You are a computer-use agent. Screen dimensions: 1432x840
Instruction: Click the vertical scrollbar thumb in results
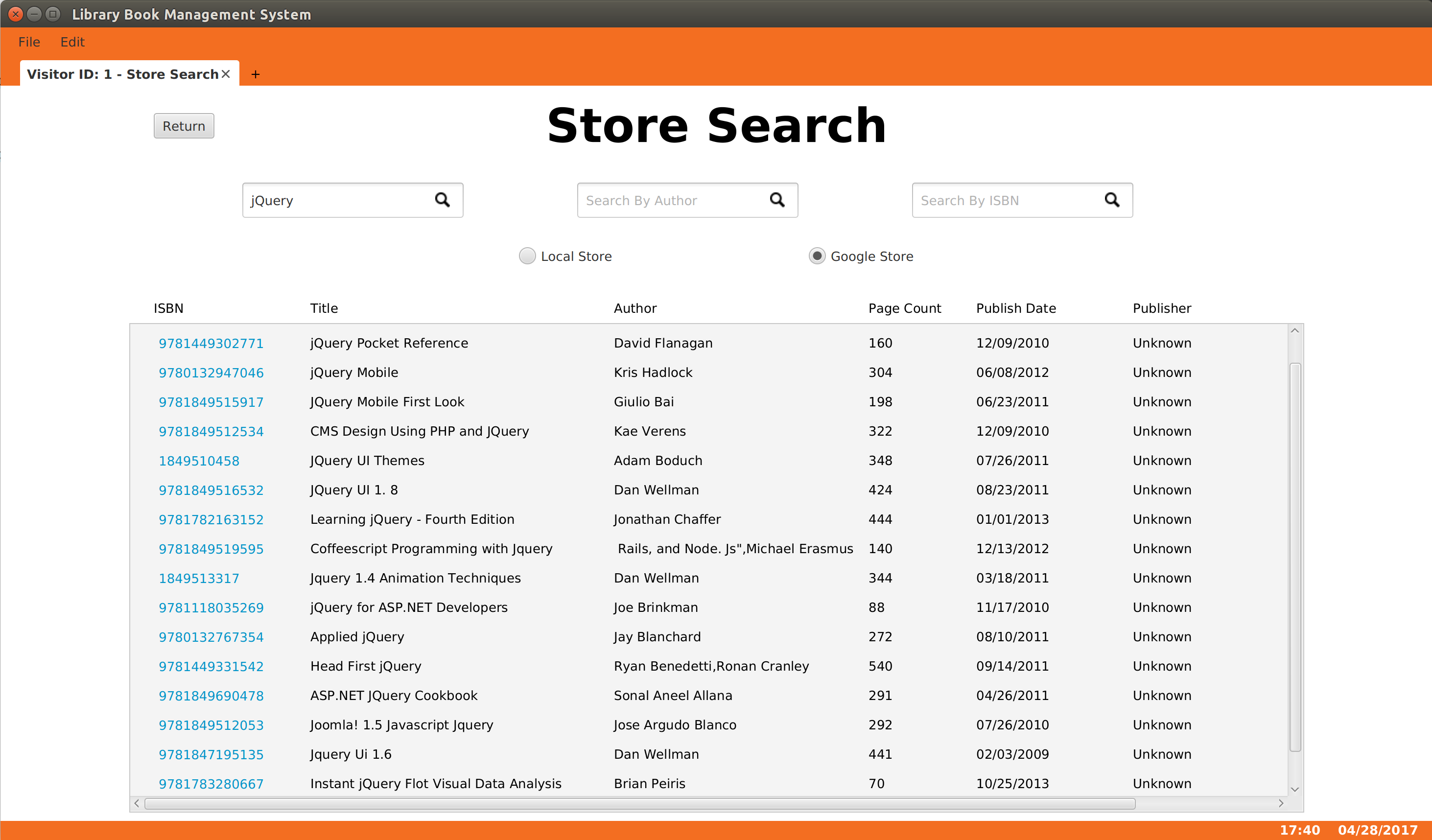[1294, 557]
